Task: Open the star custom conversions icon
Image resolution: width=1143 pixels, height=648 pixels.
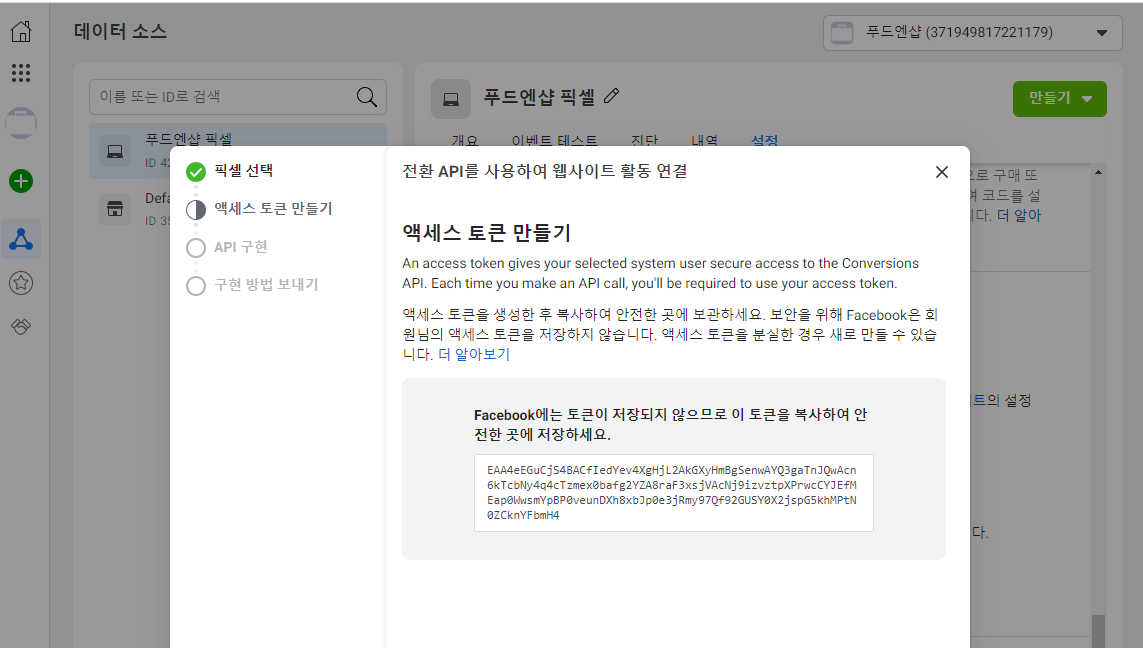Action: [21, 283]
